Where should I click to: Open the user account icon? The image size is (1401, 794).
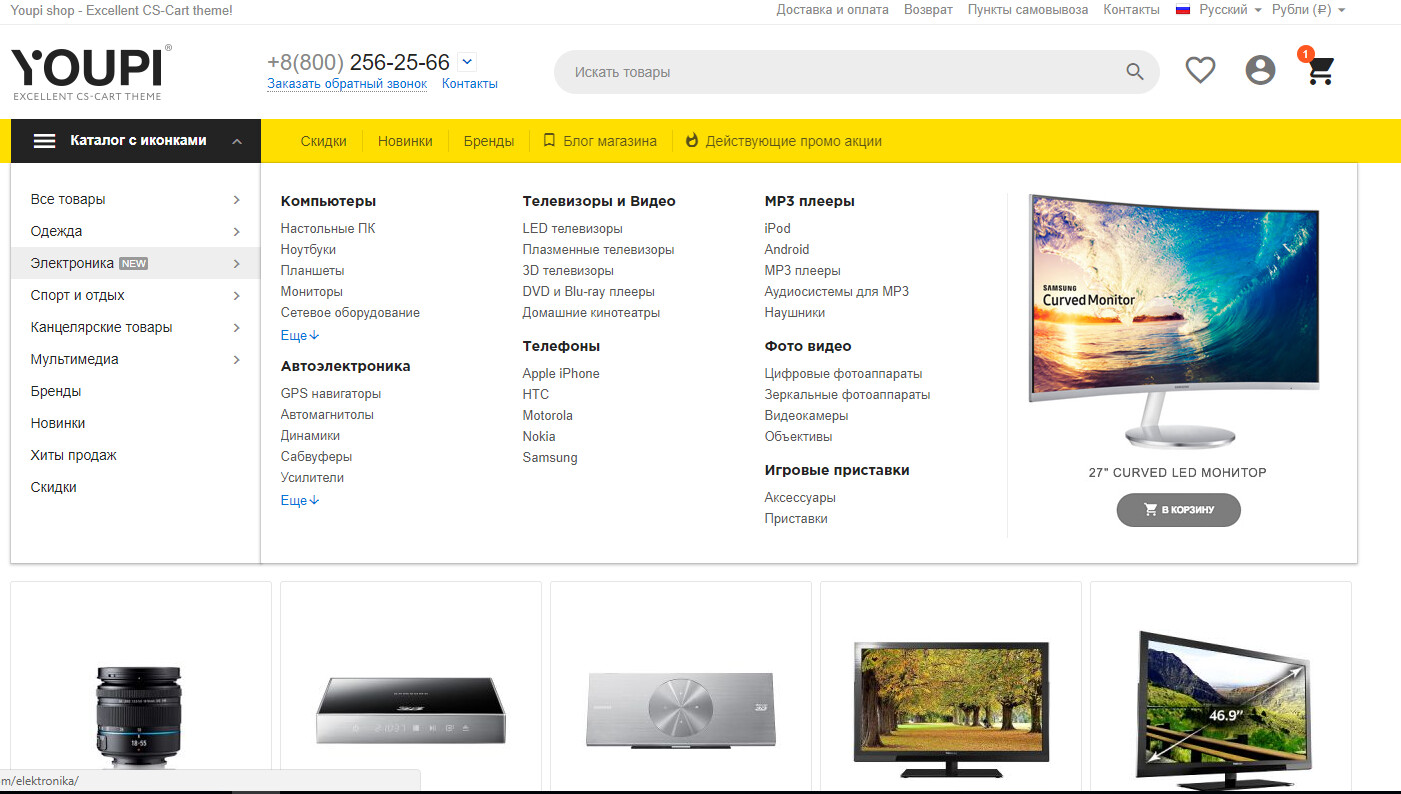1260,70
